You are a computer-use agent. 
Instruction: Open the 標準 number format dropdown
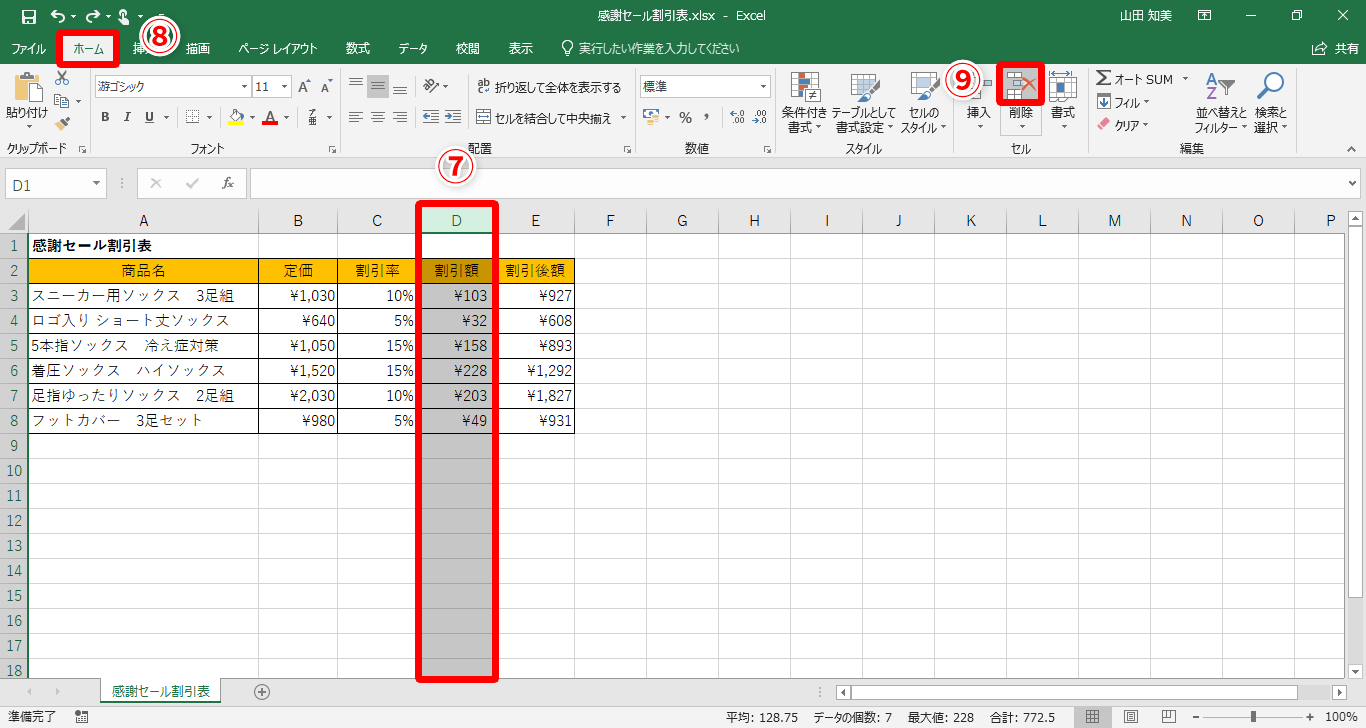[x=763, y=87]
